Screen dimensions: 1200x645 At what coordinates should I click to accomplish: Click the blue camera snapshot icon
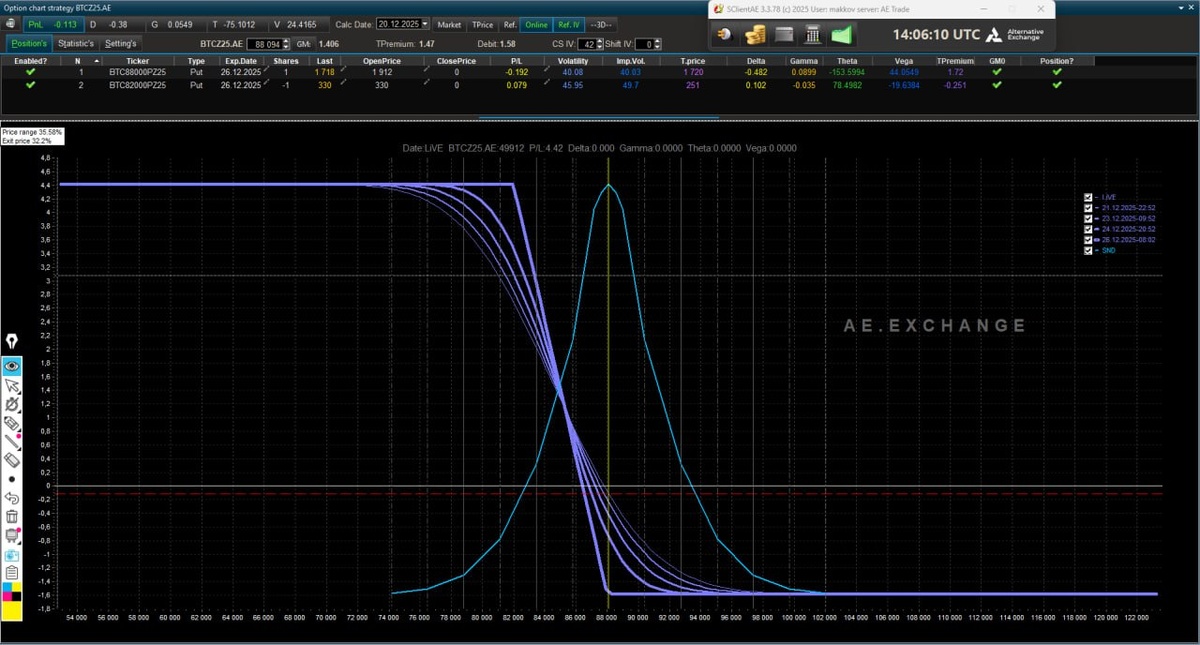point(12,554)
